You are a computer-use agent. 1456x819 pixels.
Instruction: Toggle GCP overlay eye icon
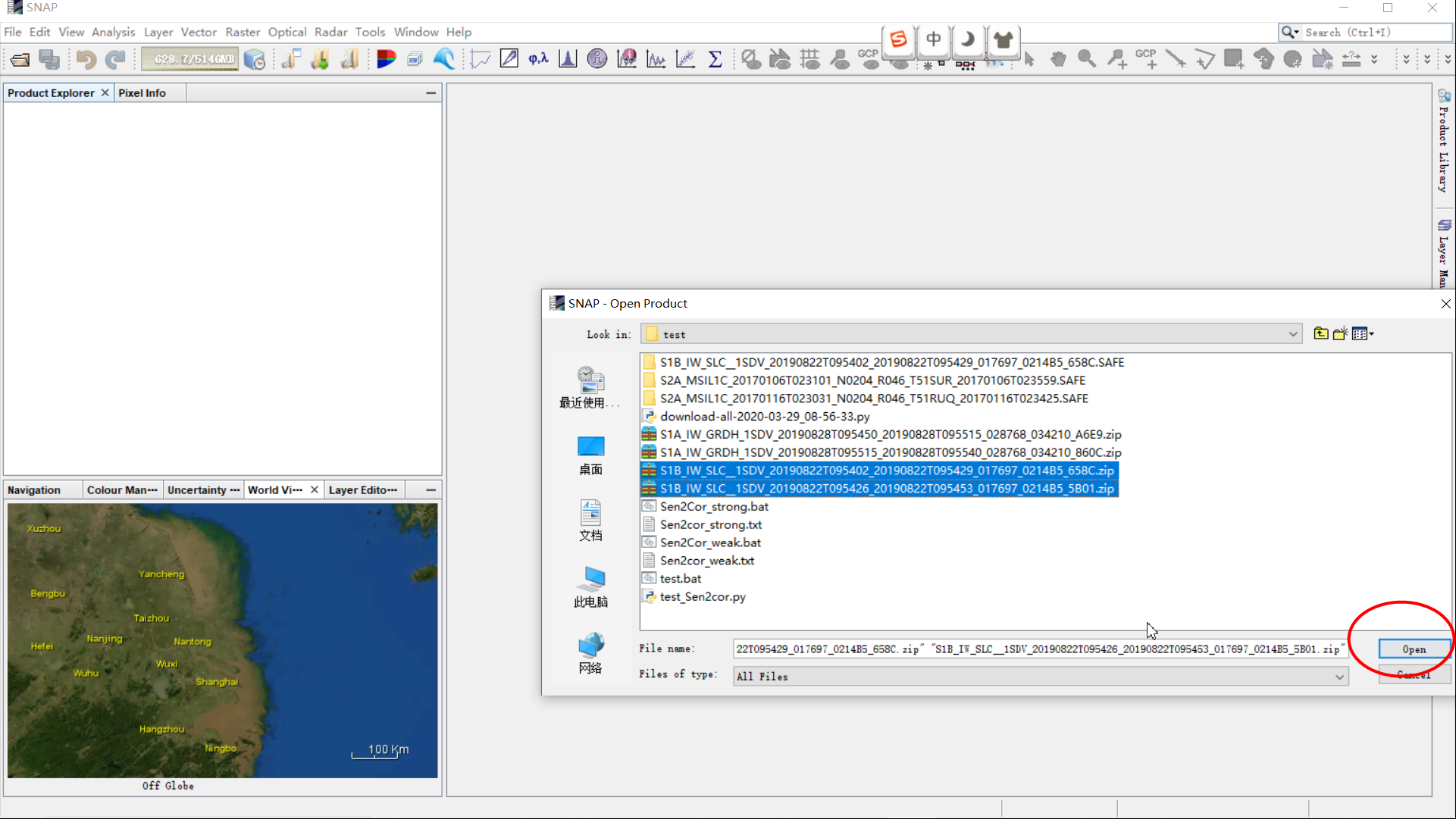coord(869,59)
